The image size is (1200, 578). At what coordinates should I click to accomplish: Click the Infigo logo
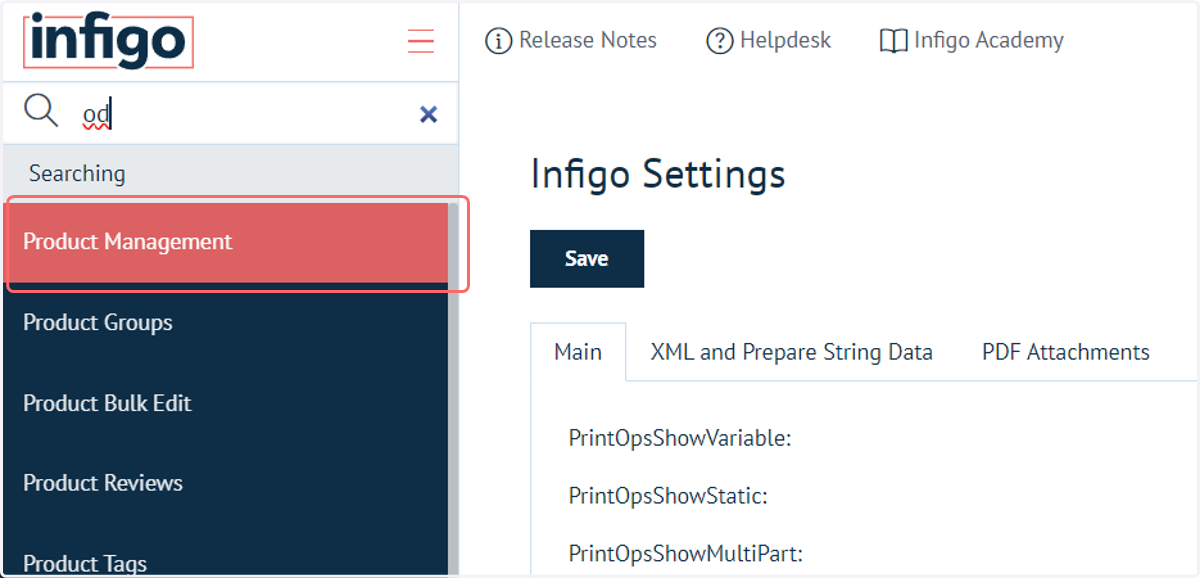[108, 41]
